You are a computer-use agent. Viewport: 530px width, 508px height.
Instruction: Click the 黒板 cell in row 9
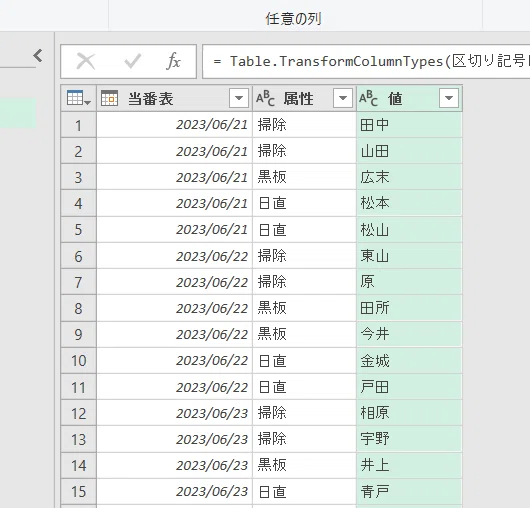pos(305,334)
